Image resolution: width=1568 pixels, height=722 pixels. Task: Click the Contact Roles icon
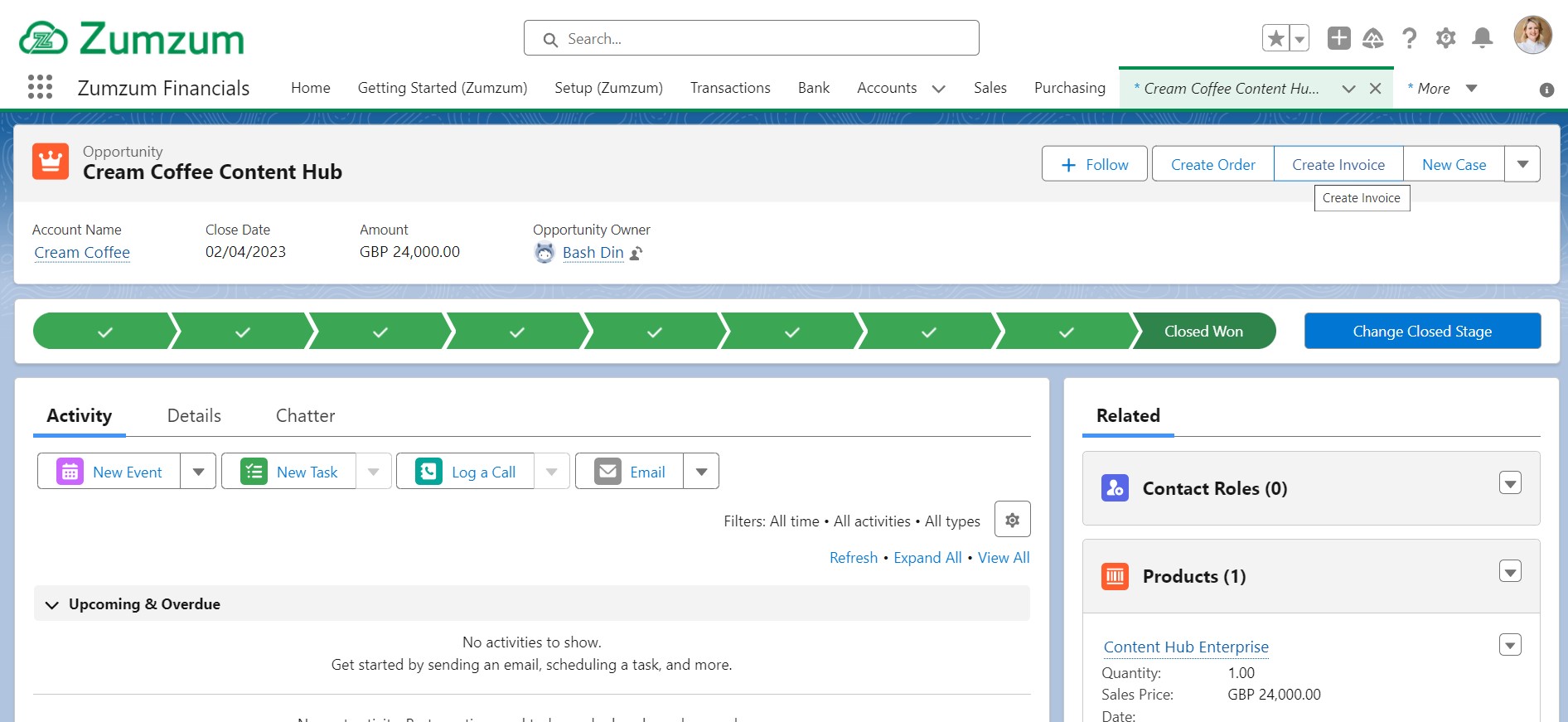coord(1115,487)
